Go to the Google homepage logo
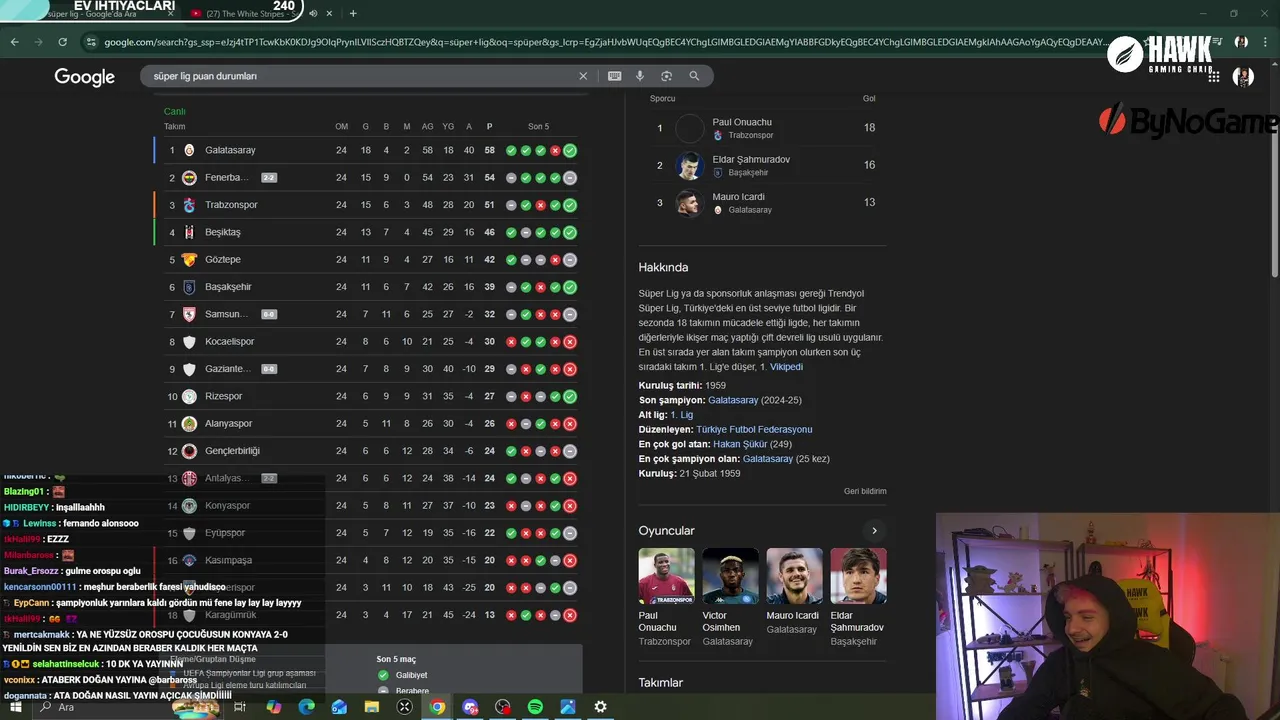 coord(85,77)
